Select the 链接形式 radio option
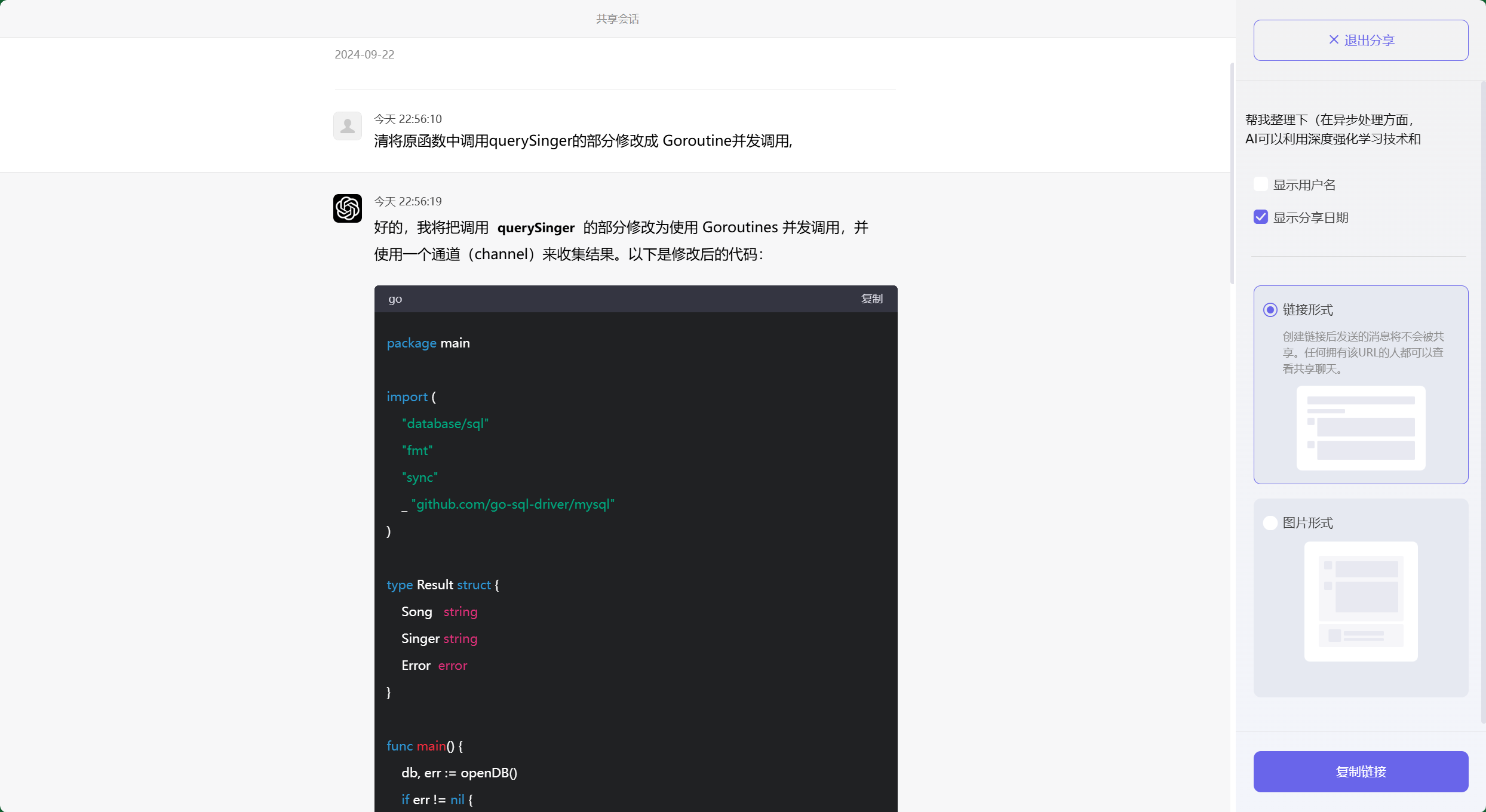Screen dimensions: 1486x812 [x=1270, y=310]
